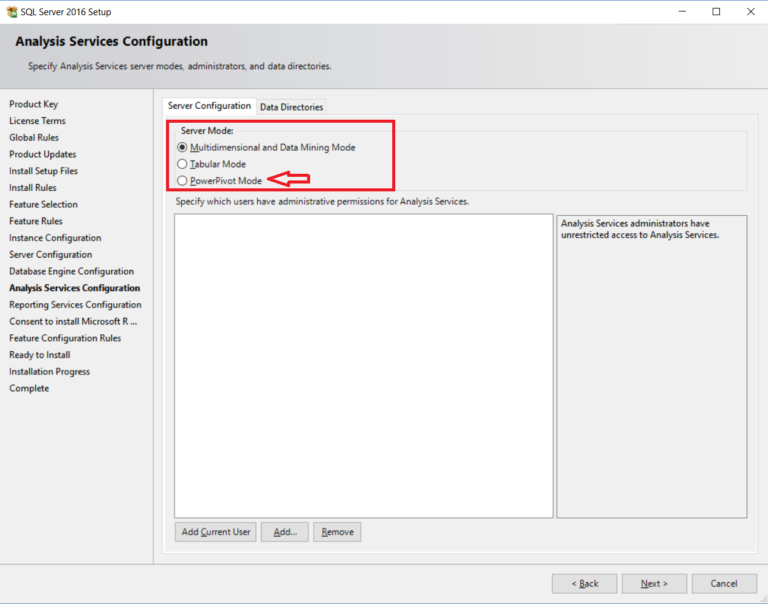Select Instance Configuration in the steps list
The image size is (768, 604).
pyautogui.click(x=55, y=238)
